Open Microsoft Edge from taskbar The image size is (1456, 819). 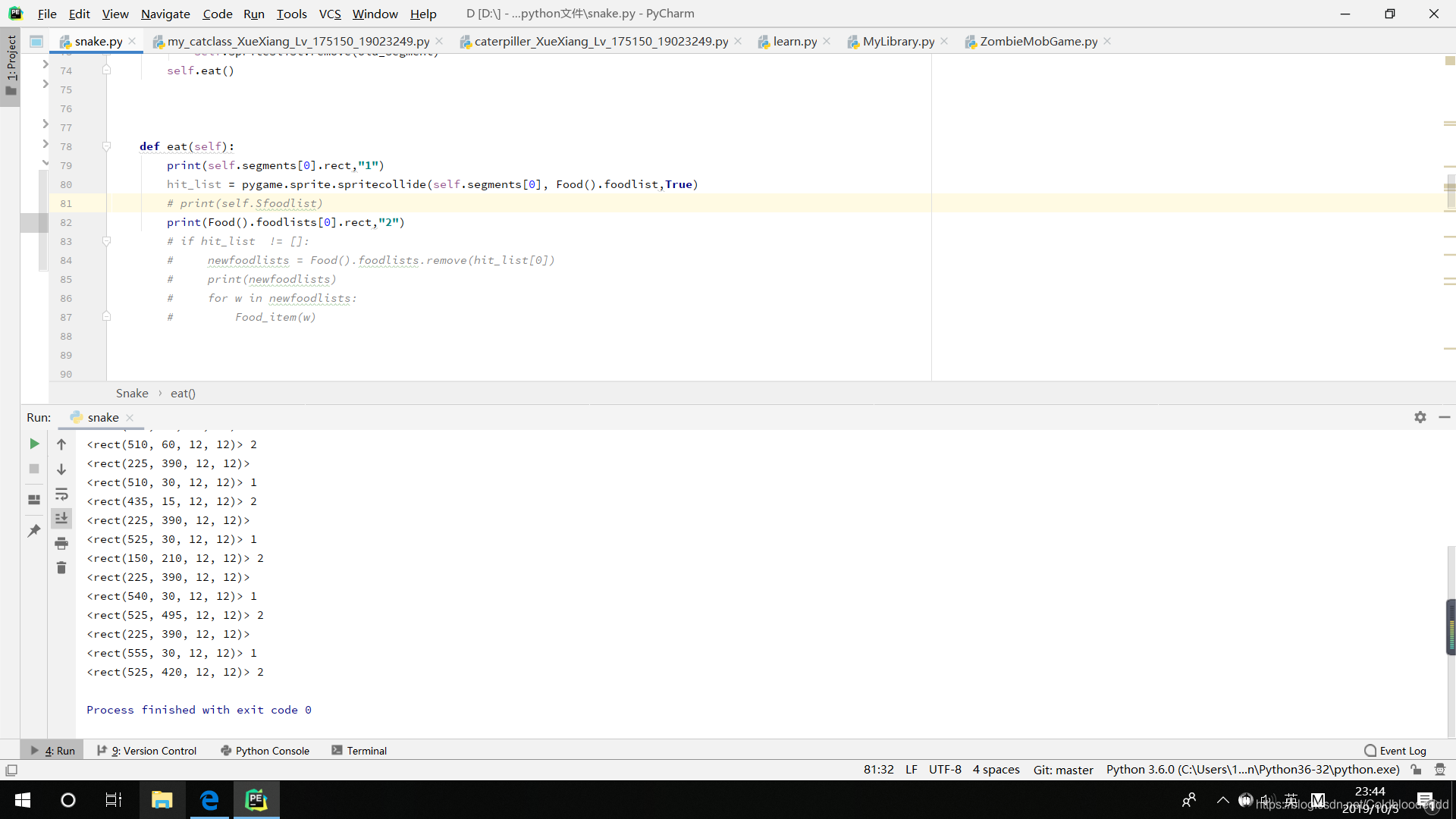209,800
